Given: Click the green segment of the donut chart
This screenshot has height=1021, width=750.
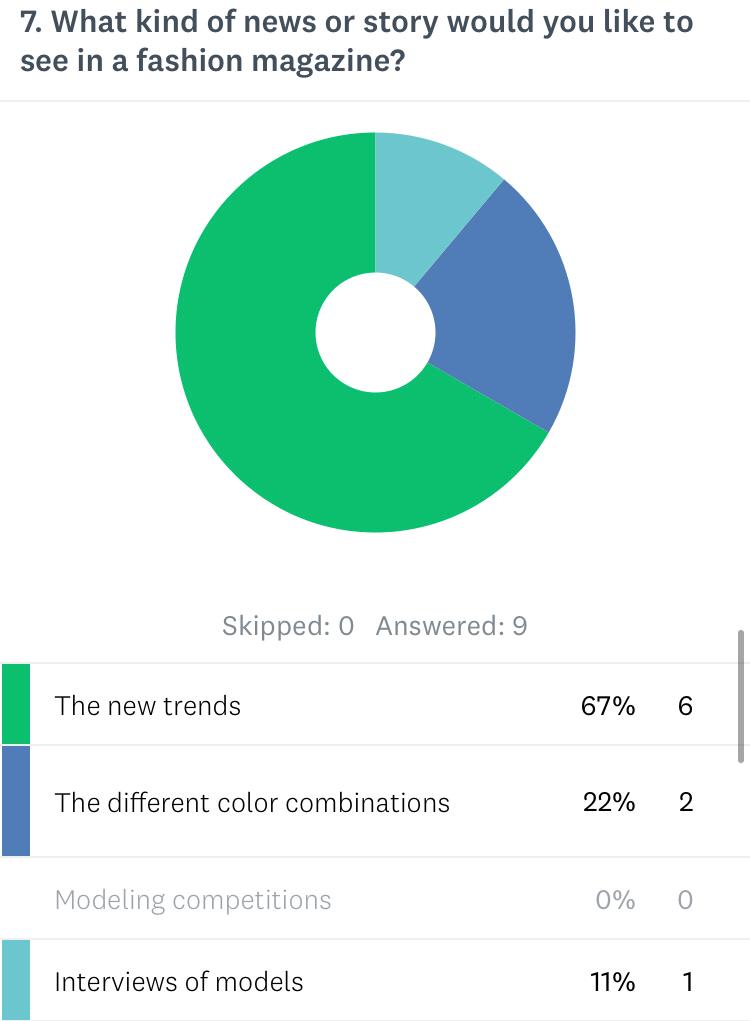Looking at the screenshot, I should tap(260, 400).
